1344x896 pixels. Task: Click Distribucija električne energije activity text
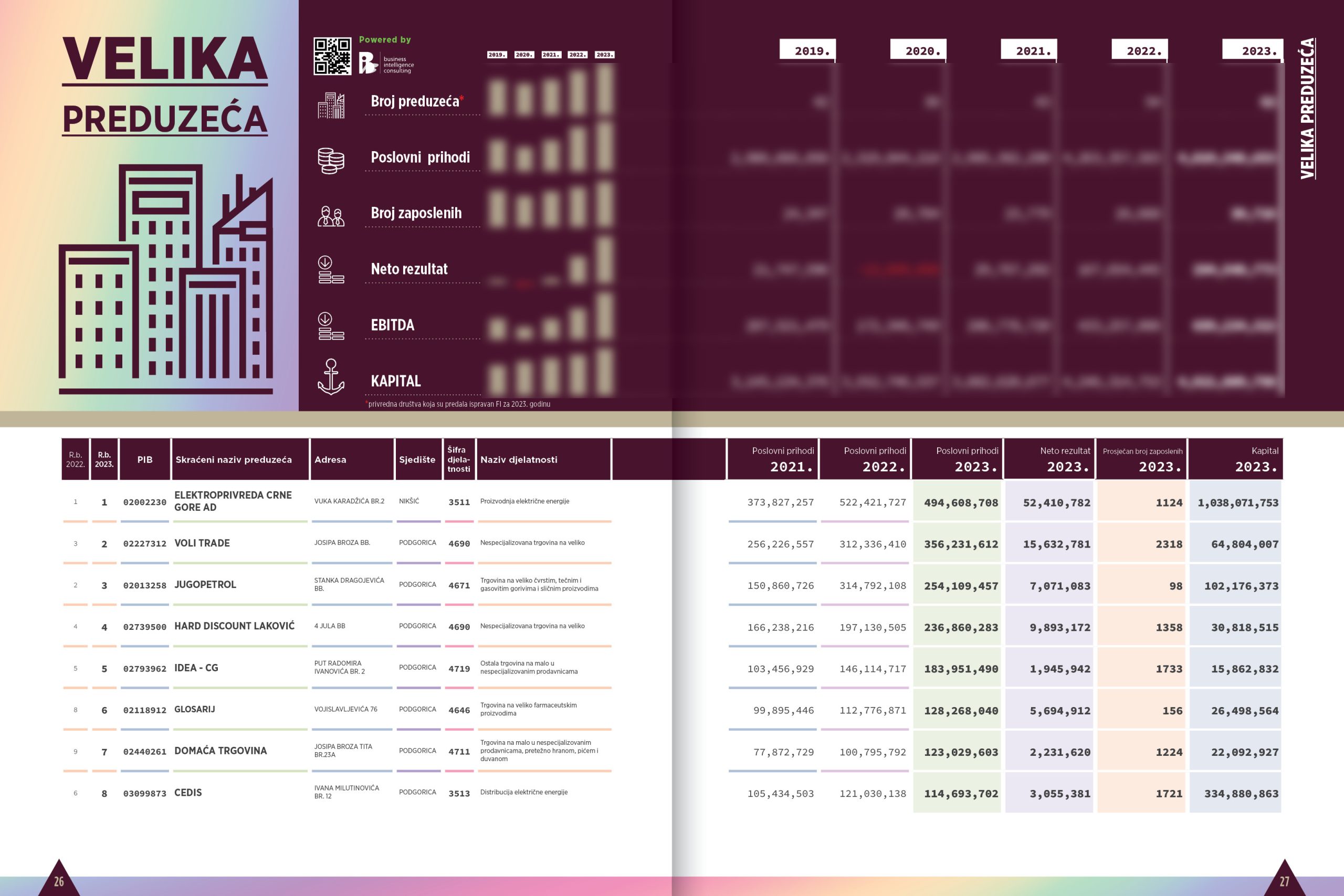[x=523, y=792]
